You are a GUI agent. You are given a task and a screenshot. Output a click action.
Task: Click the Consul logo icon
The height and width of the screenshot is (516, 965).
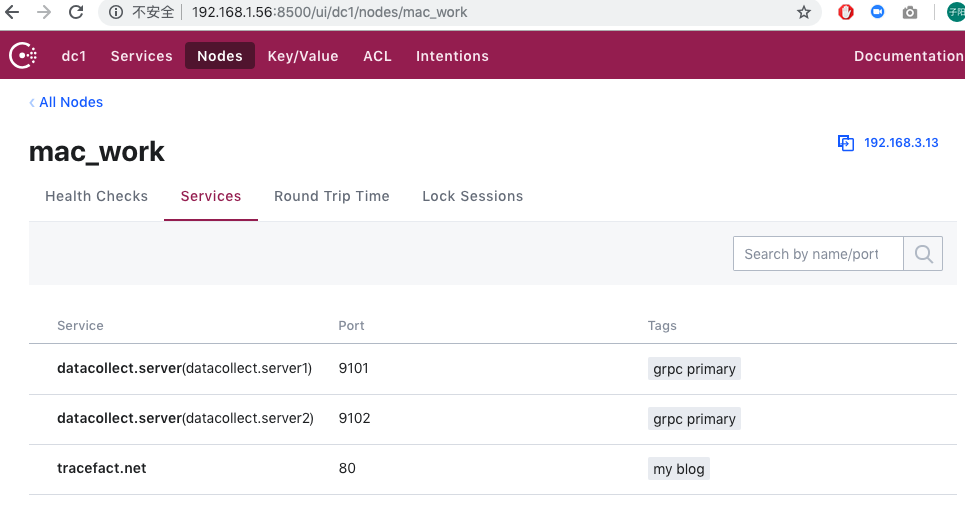24,56
